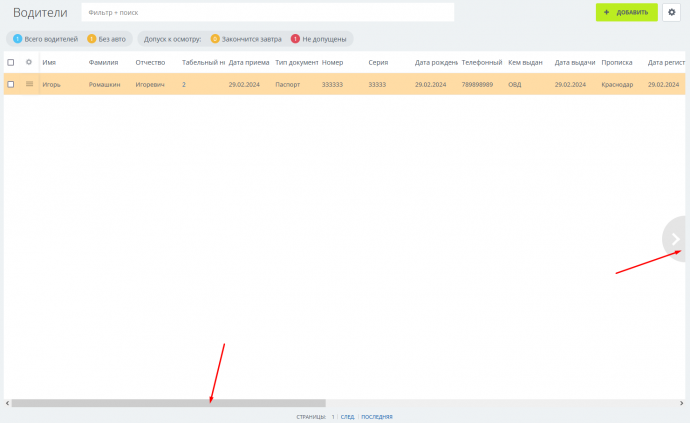Click the orange Закончится завтра counter badge
The image size is (690, 423).
[215, 39]
